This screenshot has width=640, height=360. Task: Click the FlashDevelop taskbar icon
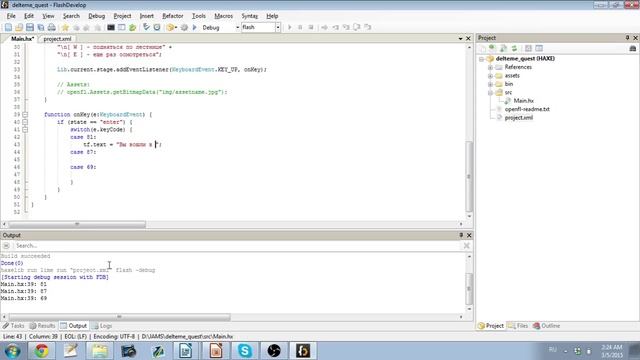(x=303, y=351)
